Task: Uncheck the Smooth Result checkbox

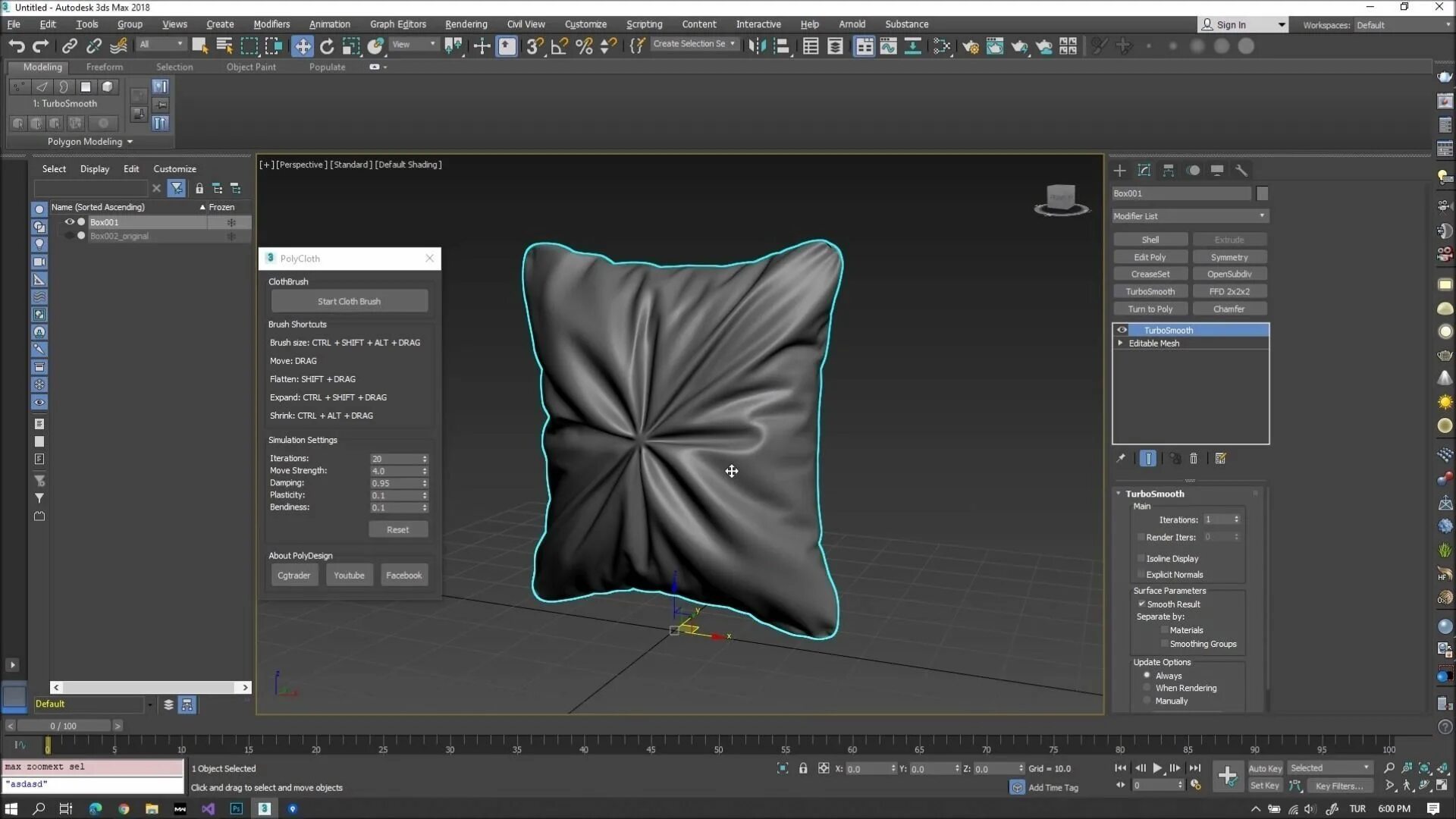Action: pyautogui.click(x=1141, y=604)
